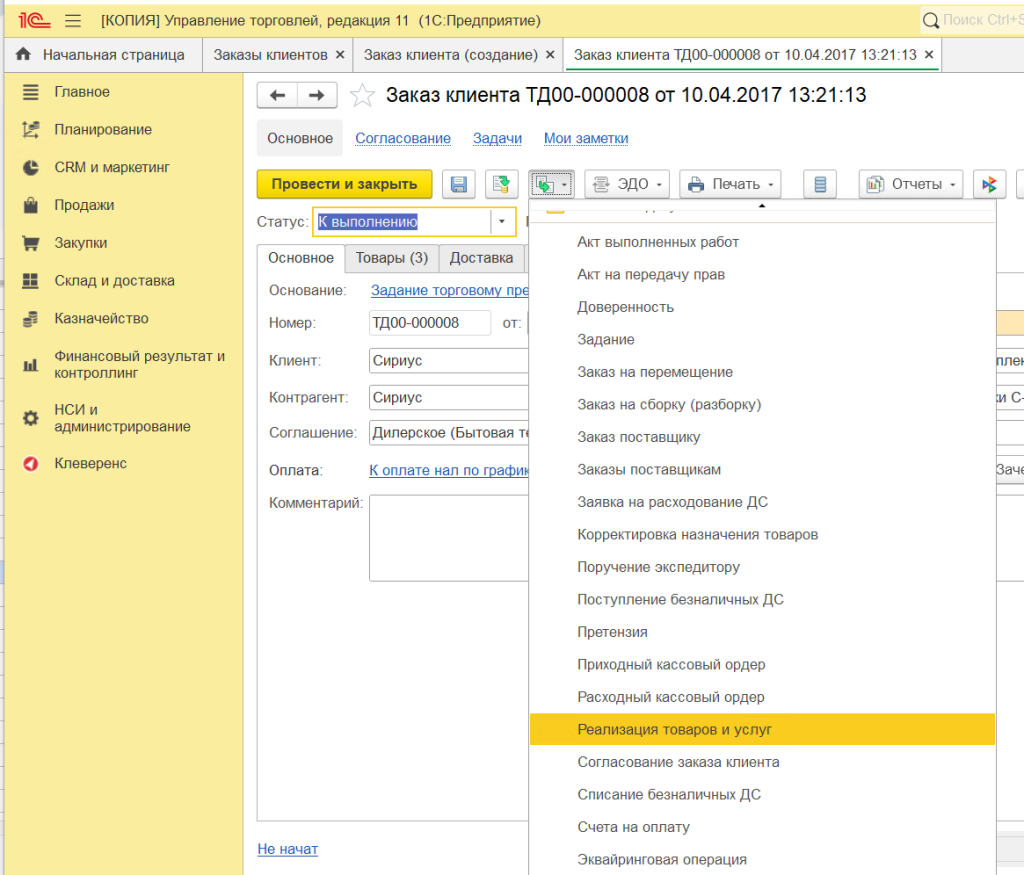Viewport: 1024px width, 875px height.
Task: Open the Не начат status link
Action: point(287,849)
